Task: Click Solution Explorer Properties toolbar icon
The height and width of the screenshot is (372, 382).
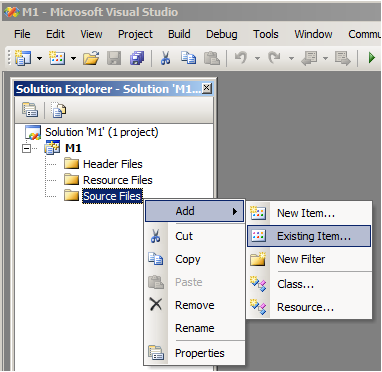Action: point(30,110)
